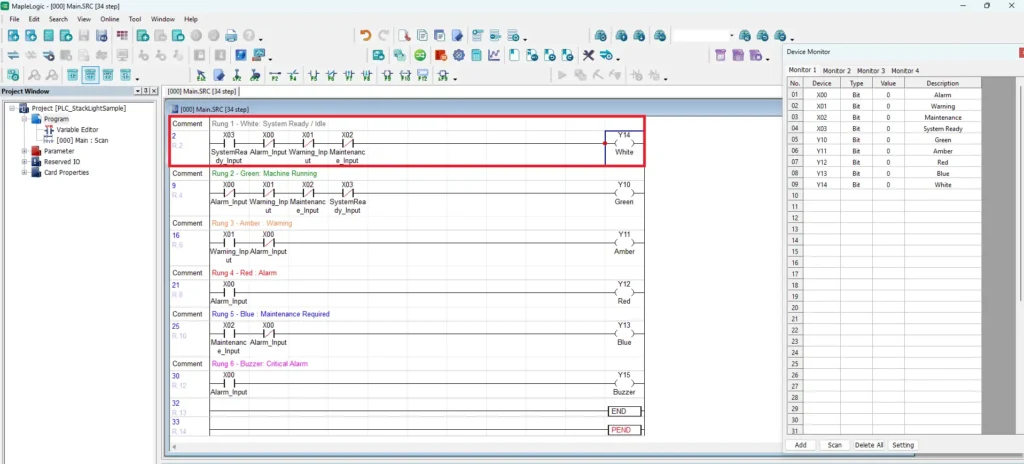Click the red grid icon in top toolbar
1024x464 pixels.
[122, 35]
